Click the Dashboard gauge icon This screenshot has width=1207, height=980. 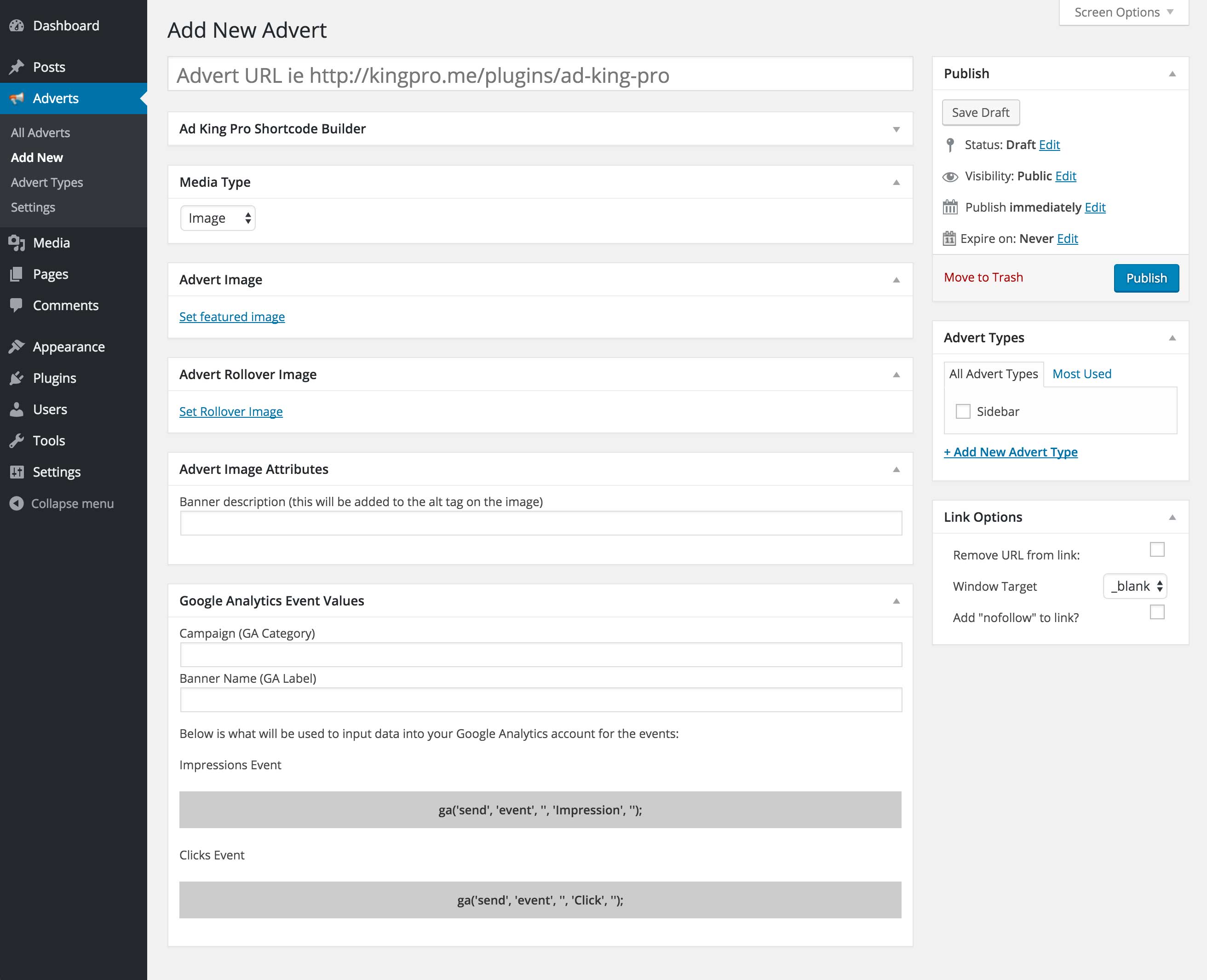(x=17, y=25)
